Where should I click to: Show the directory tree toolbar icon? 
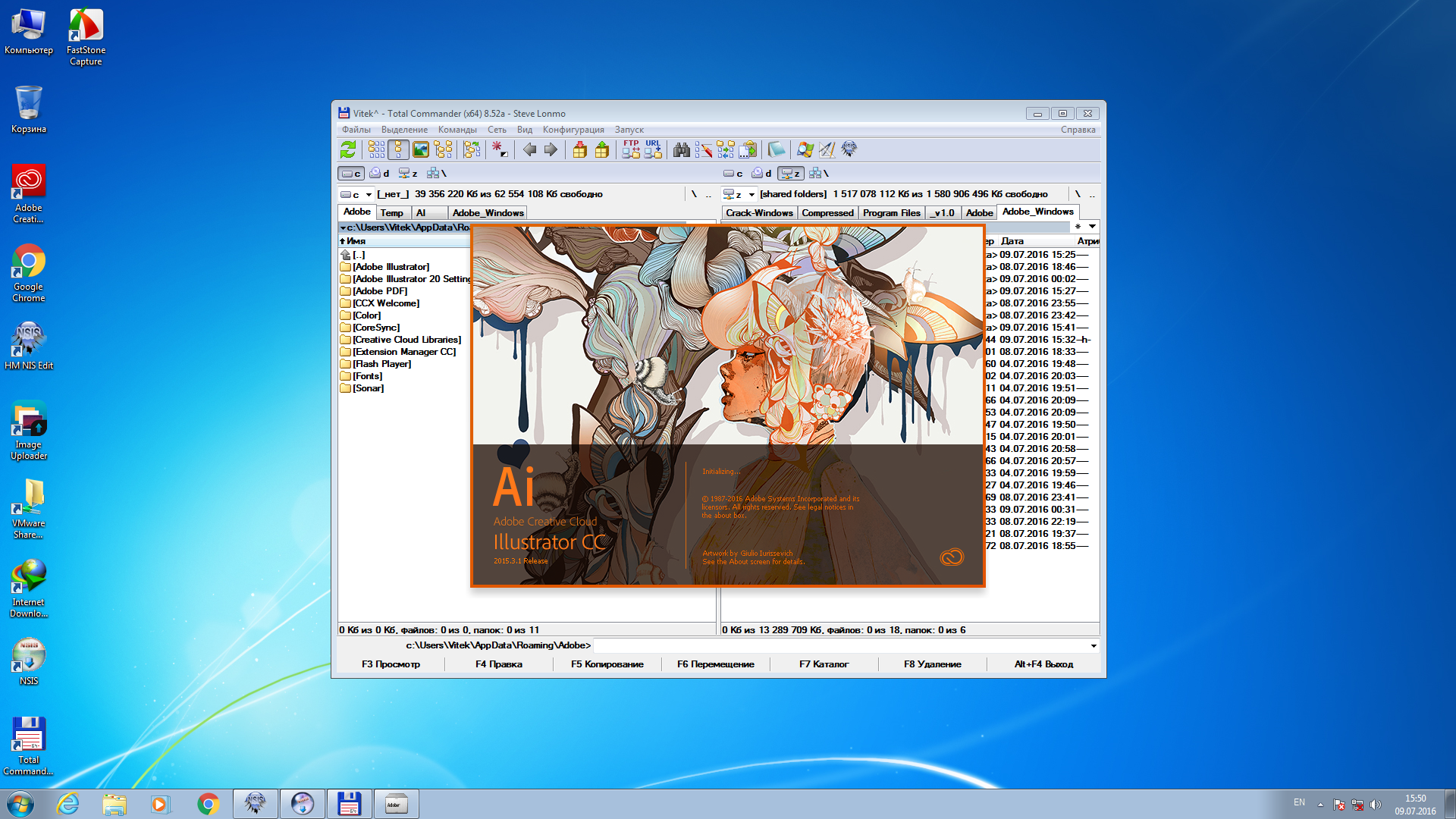coord(443,149)
